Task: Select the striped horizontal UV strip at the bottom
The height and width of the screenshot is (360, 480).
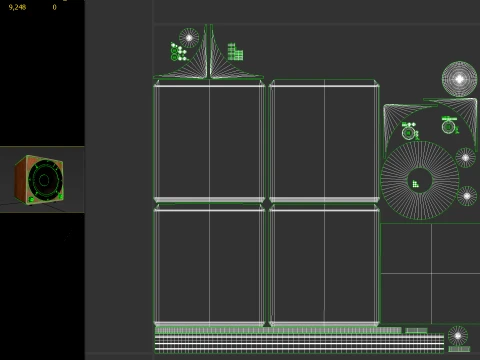Action: pos(299,343)
